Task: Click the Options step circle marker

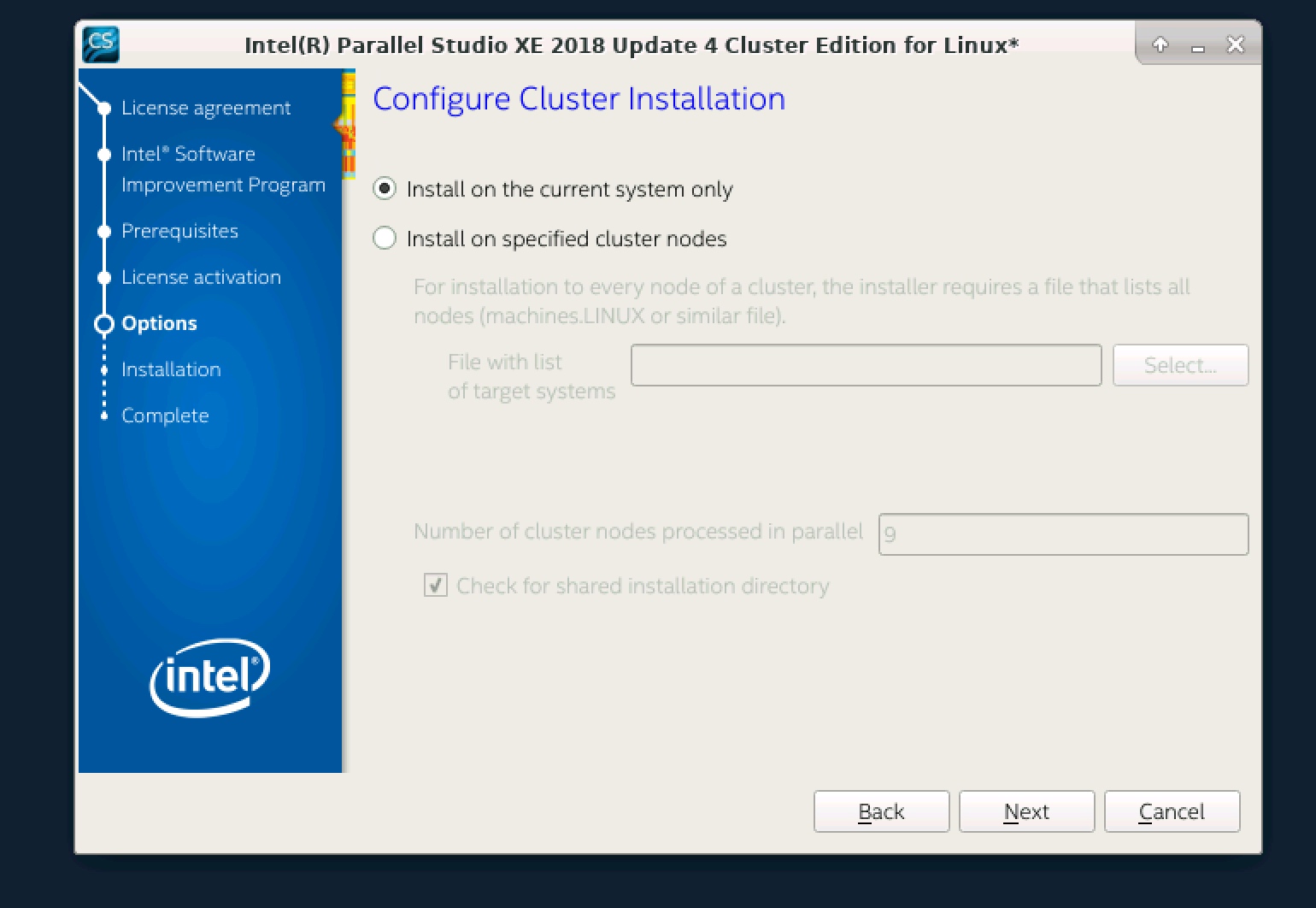Action: (x=104, y=324)
